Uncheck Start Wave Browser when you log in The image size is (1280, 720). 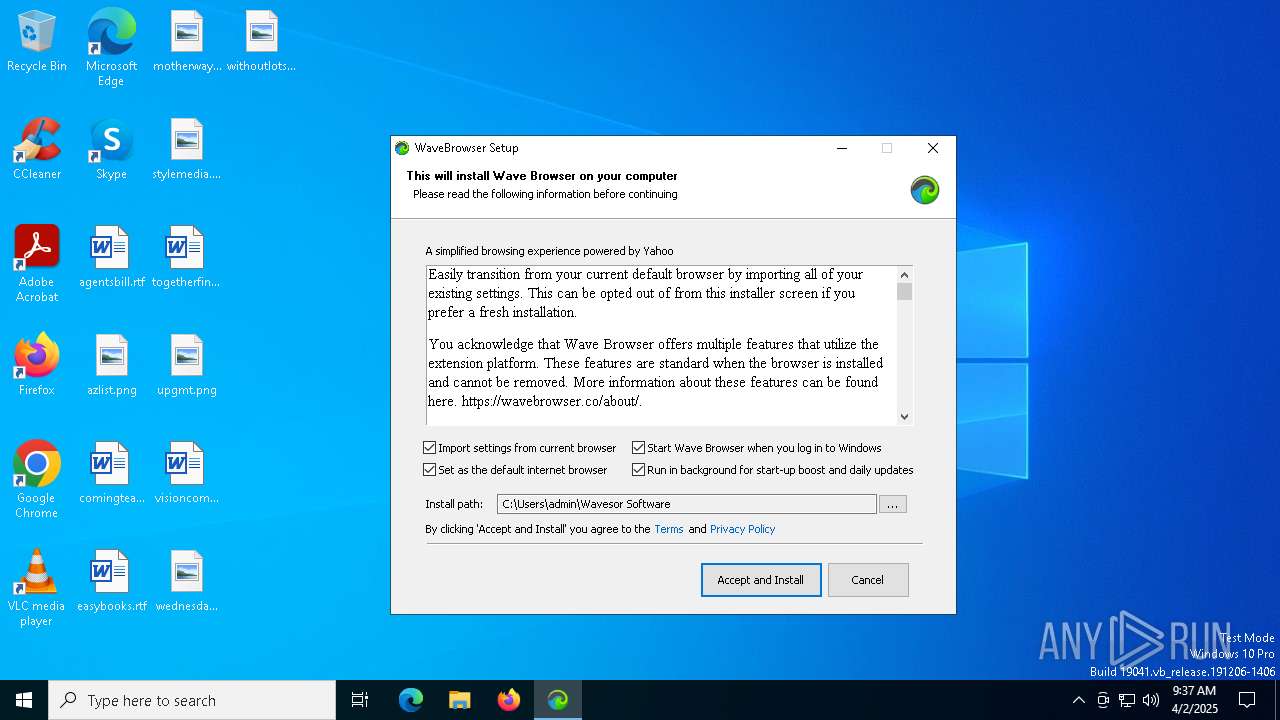click(x=638, y=448)
